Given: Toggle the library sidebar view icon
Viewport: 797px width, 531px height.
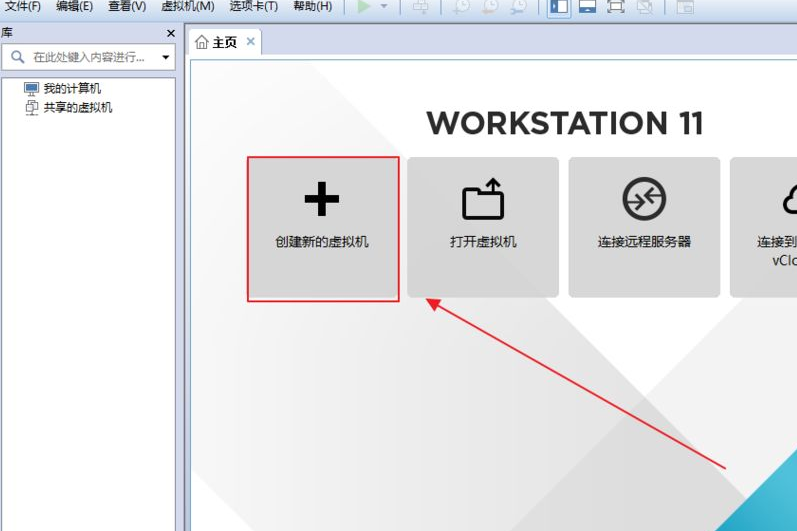Looking at the screenshot, I should 559,7.
